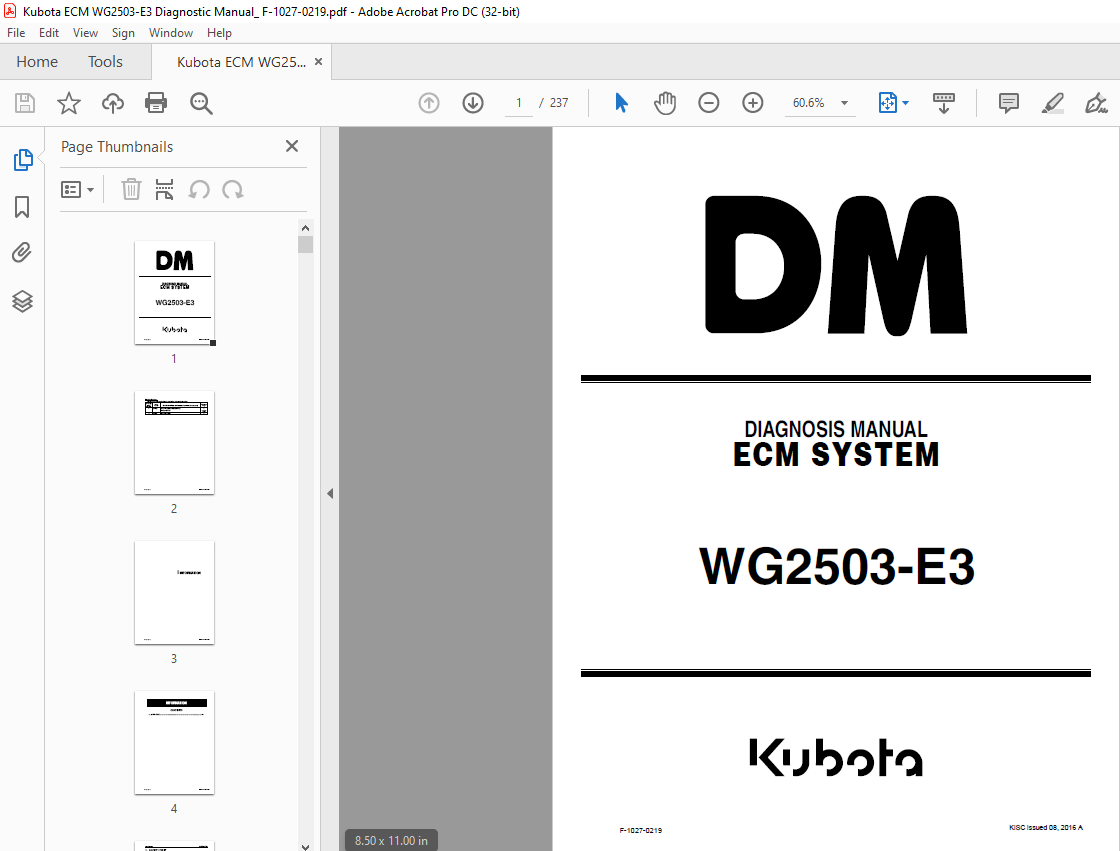
Task: Select page 3 thumbnail
Action: coord(174,593)
